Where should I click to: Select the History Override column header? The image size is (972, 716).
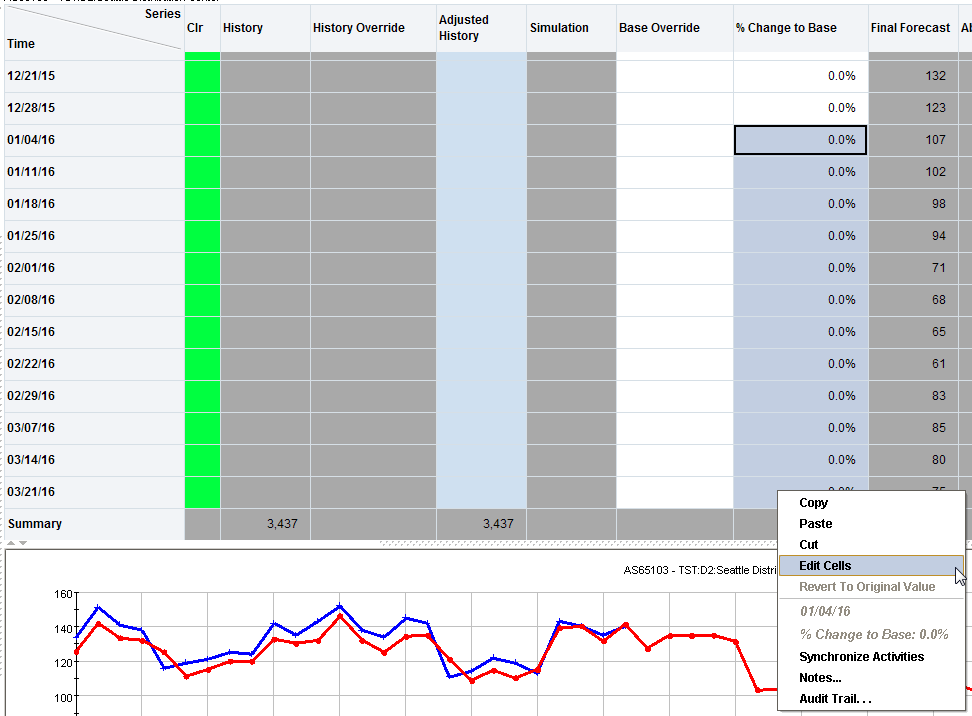[373, 28]
